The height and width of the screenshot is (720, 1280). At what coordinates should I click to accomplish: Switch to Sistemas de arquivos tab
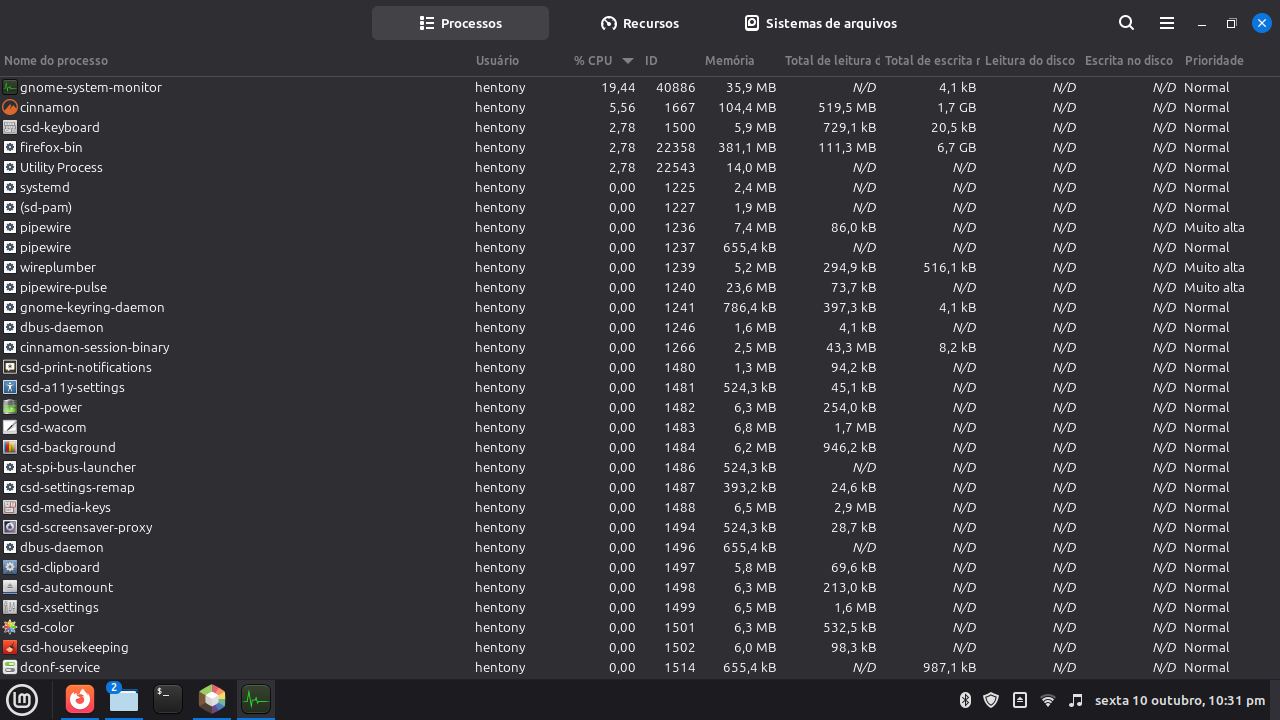pos(820,23)
